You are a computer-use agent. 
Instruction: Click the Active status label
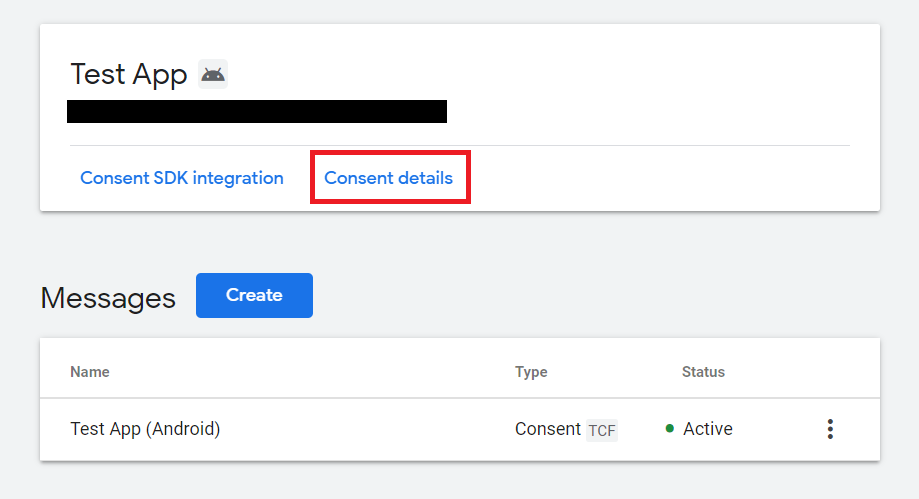(707, 429)
